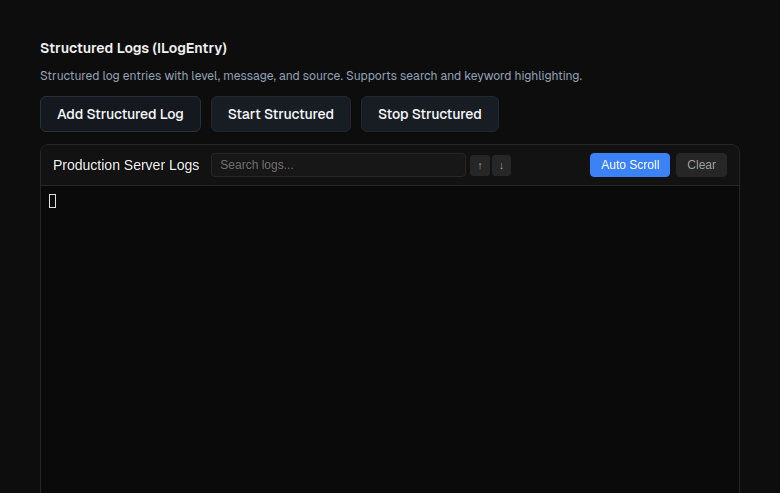Image resolution: width=780 pixels, height=493 pixels.
Task: Start structured log streaming
Action: click(280, 114)
